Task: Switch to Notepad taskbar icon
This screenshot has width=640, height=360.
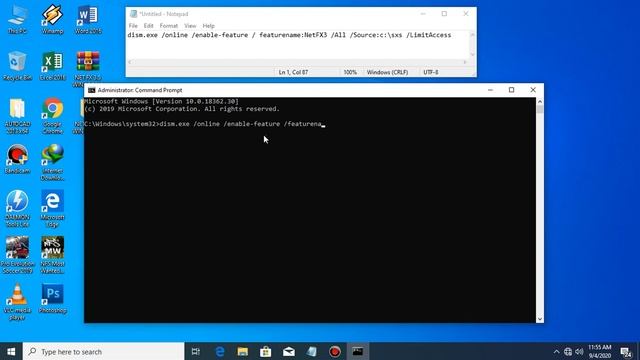Action: [x=312, y=351]
